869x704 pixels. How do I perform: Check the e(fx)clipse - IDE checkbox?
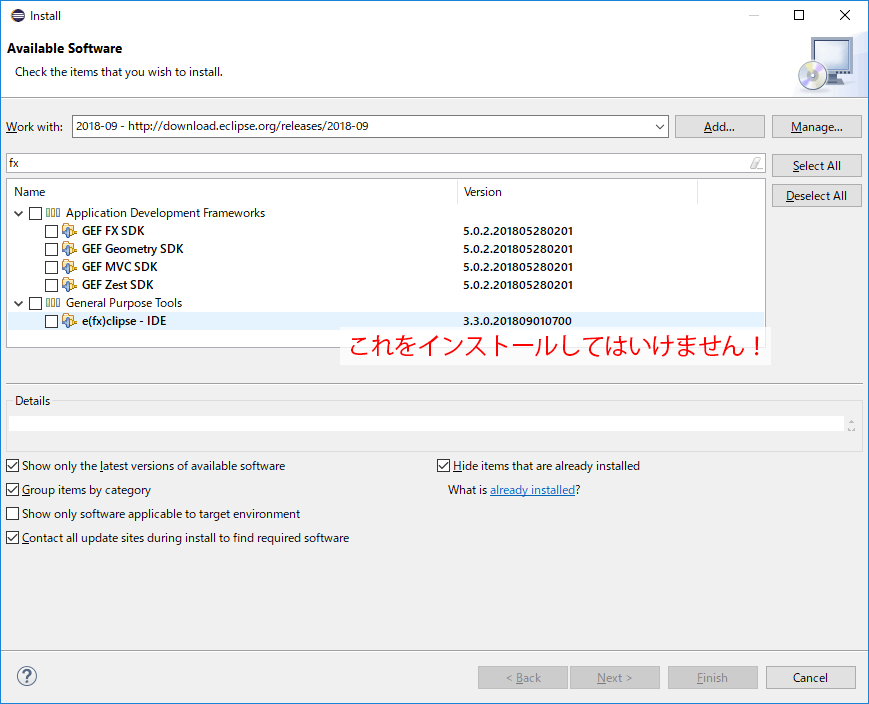[x=51, y=322]
